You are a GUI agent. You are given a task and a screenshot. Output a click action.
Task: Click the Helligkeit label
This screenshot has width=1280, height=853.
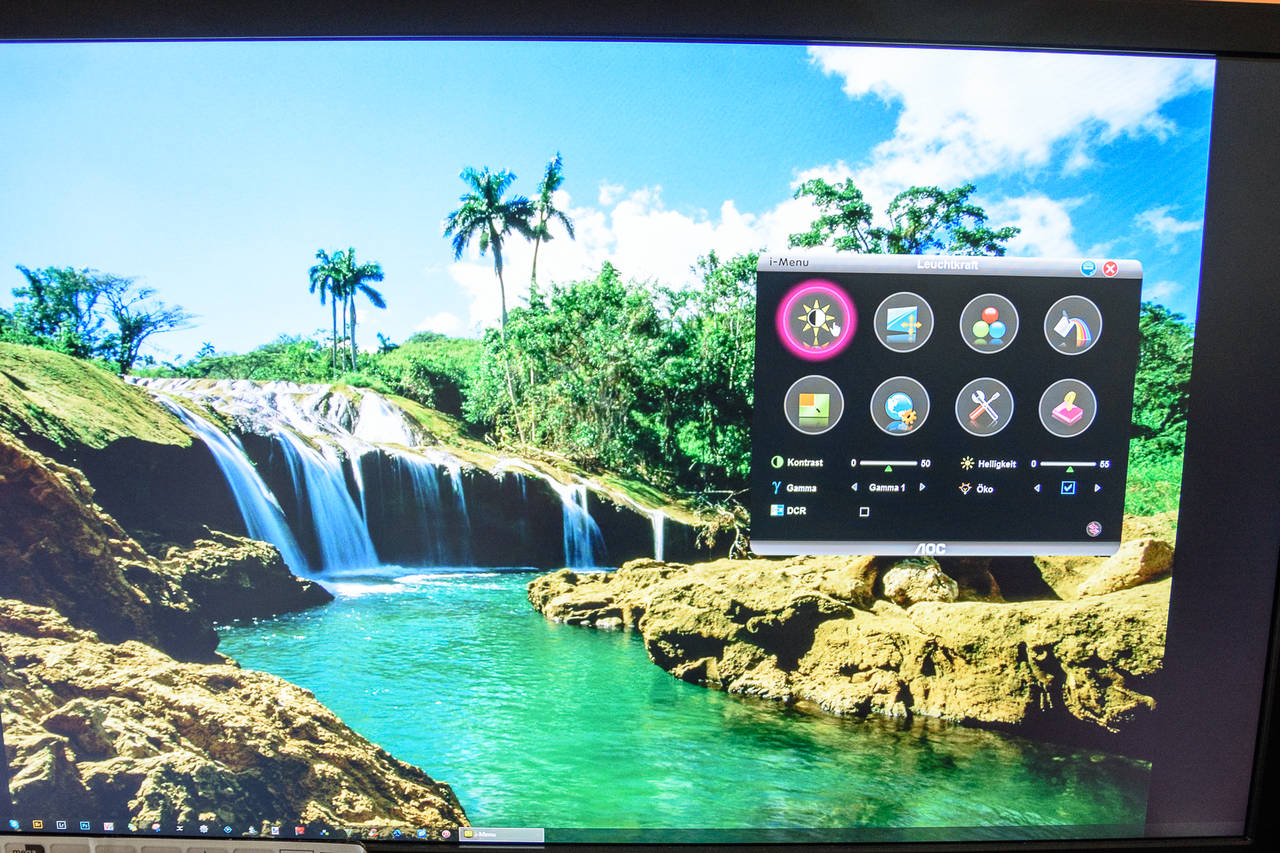click(x=997, y=464)
